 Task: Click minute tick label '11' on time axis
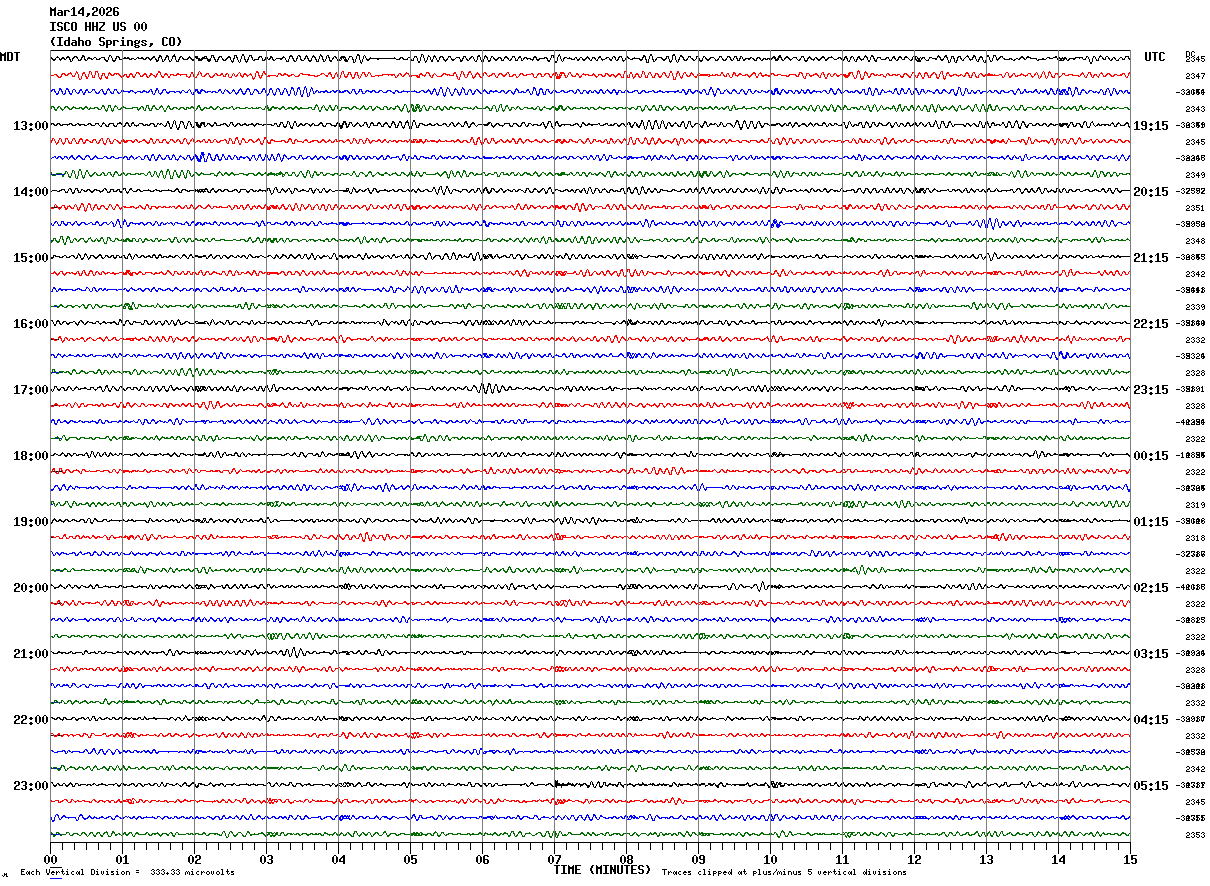coord(842,859)
